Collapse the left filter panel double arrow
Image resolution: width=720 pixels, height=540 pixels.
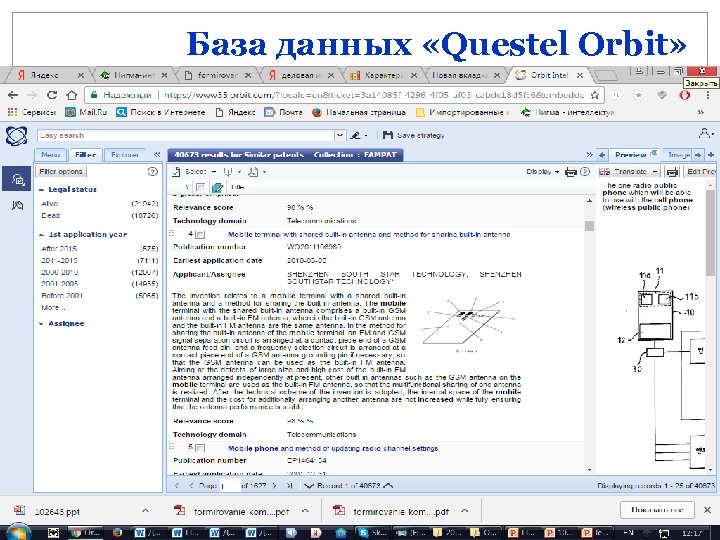157,155
